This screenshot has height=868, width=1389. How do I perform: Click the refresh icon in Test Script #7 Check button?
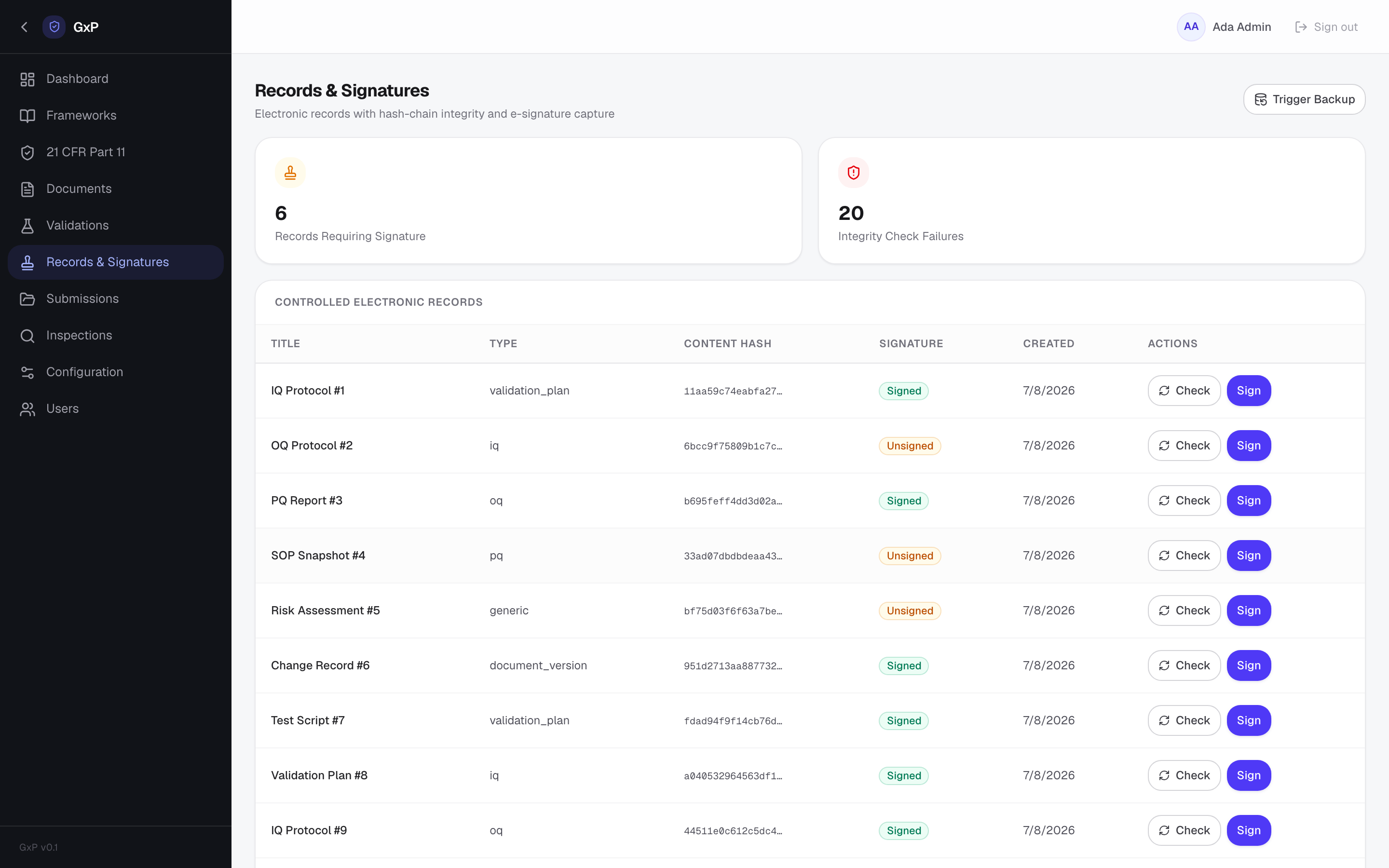(1164, 721)
